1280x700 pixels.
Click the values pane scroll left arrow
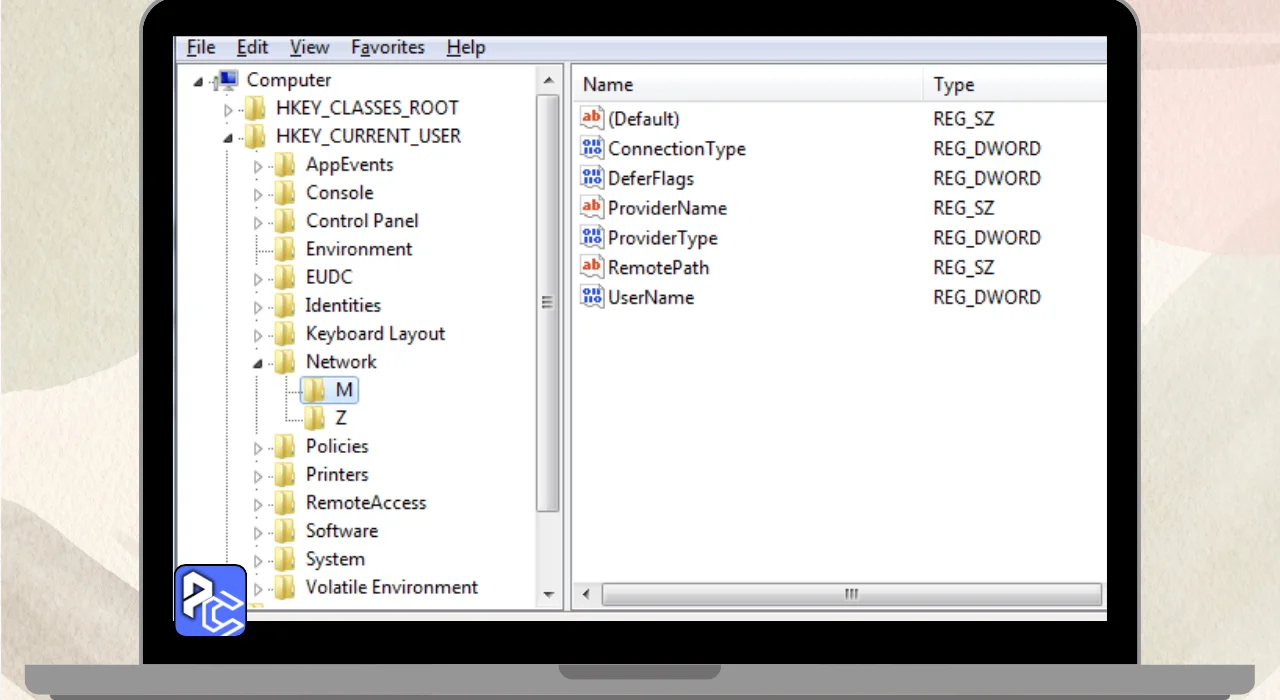click(586, 595)
